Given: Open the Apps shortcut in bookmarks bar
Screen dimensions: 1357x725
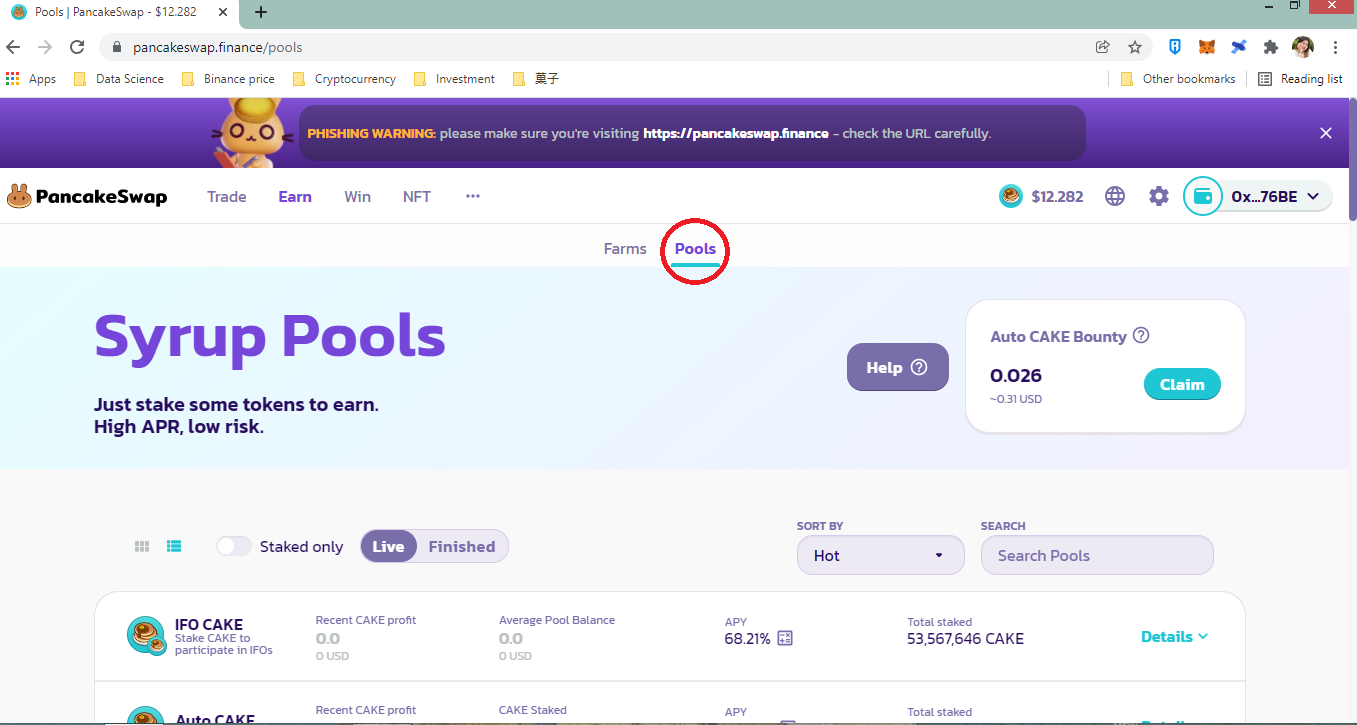Looking at the screenshot, I should pos(31,79).
